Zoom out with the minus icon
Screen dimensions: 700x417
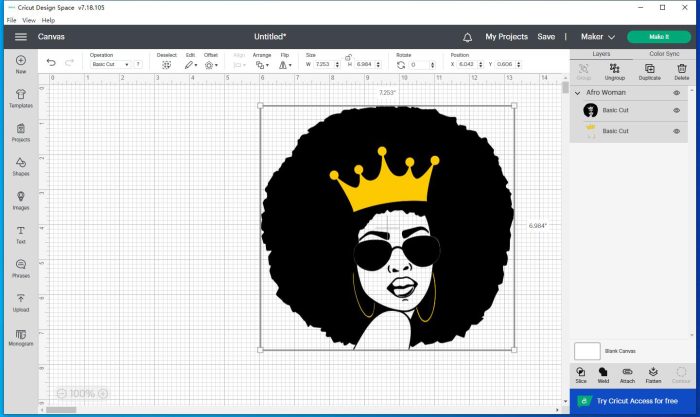pos(62,393)
